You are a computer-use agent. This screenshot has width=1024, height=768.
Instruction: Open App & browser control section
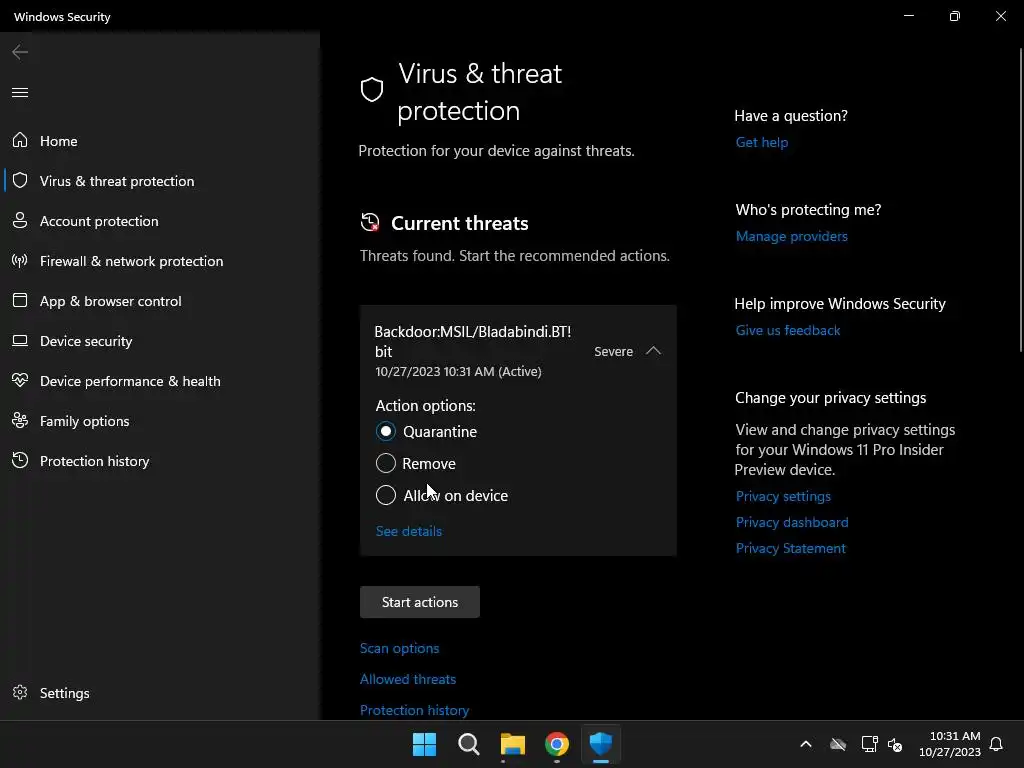110,301
